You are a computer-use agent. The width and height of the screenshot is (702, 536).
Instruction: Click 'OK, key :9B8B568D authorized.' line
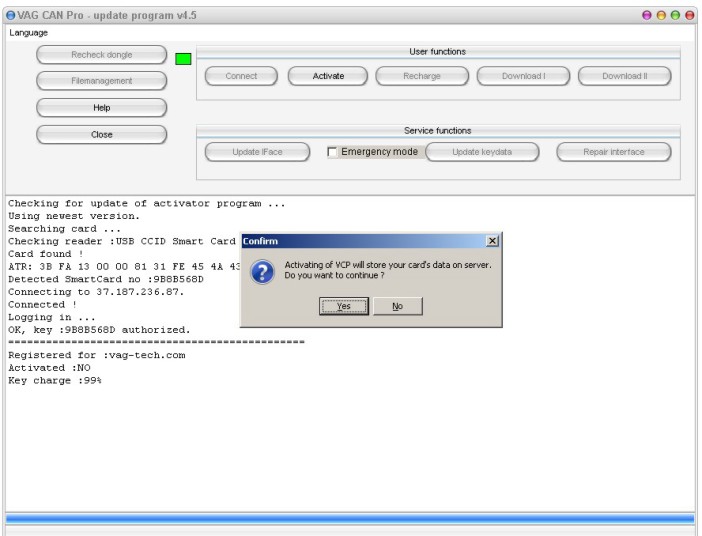tap(99, 330)
